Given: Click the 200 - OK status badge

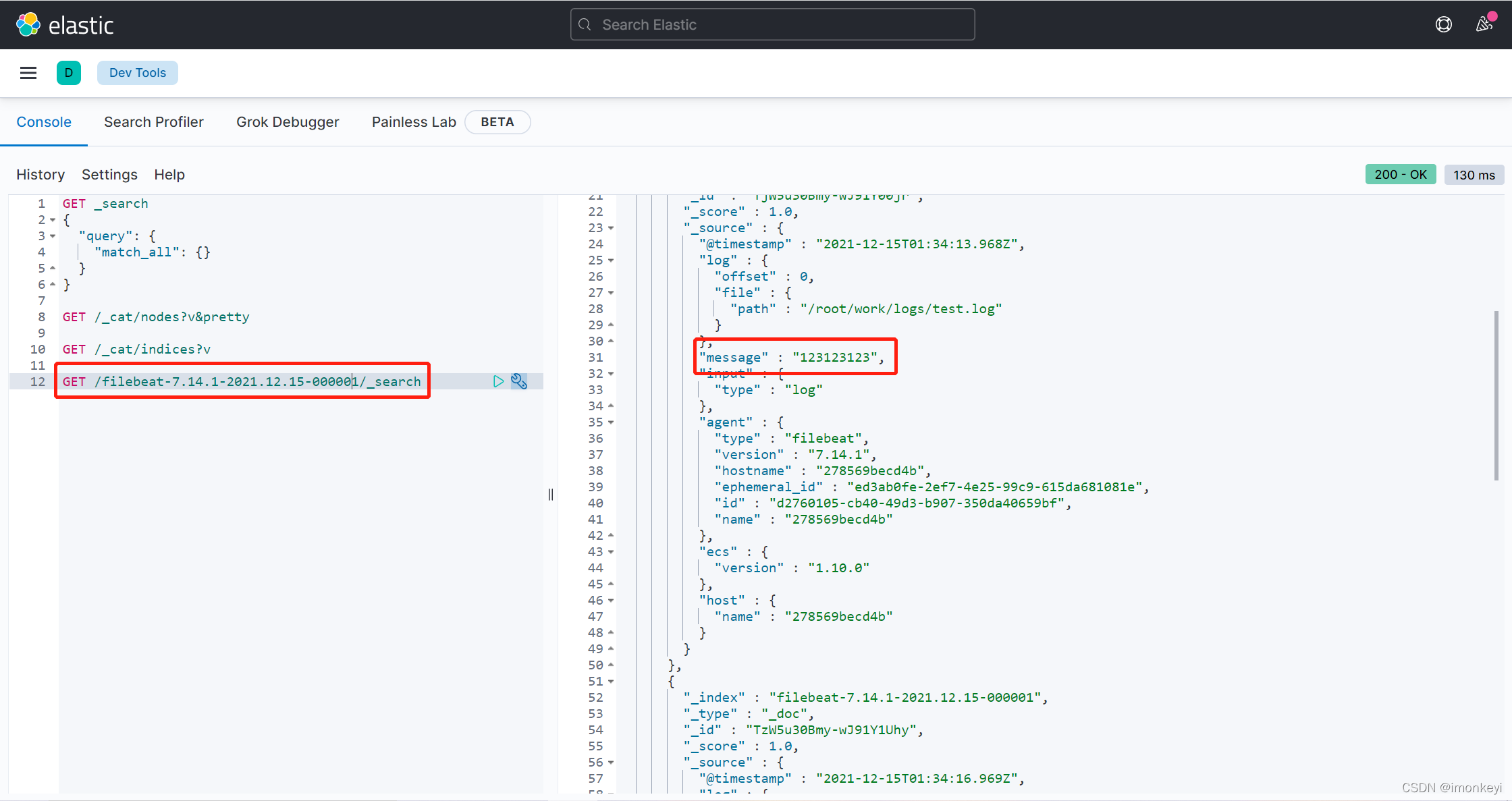Looking at the screenshot, I should pos(1401,175).
